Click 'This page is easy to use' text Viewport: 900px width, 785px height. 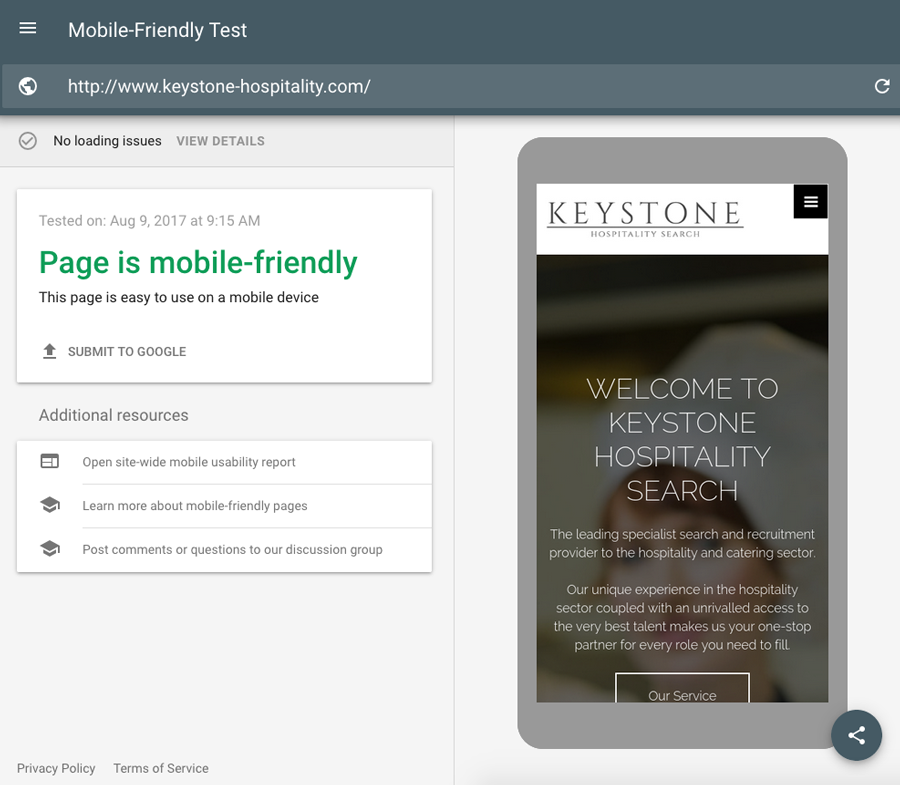[179, 297]
